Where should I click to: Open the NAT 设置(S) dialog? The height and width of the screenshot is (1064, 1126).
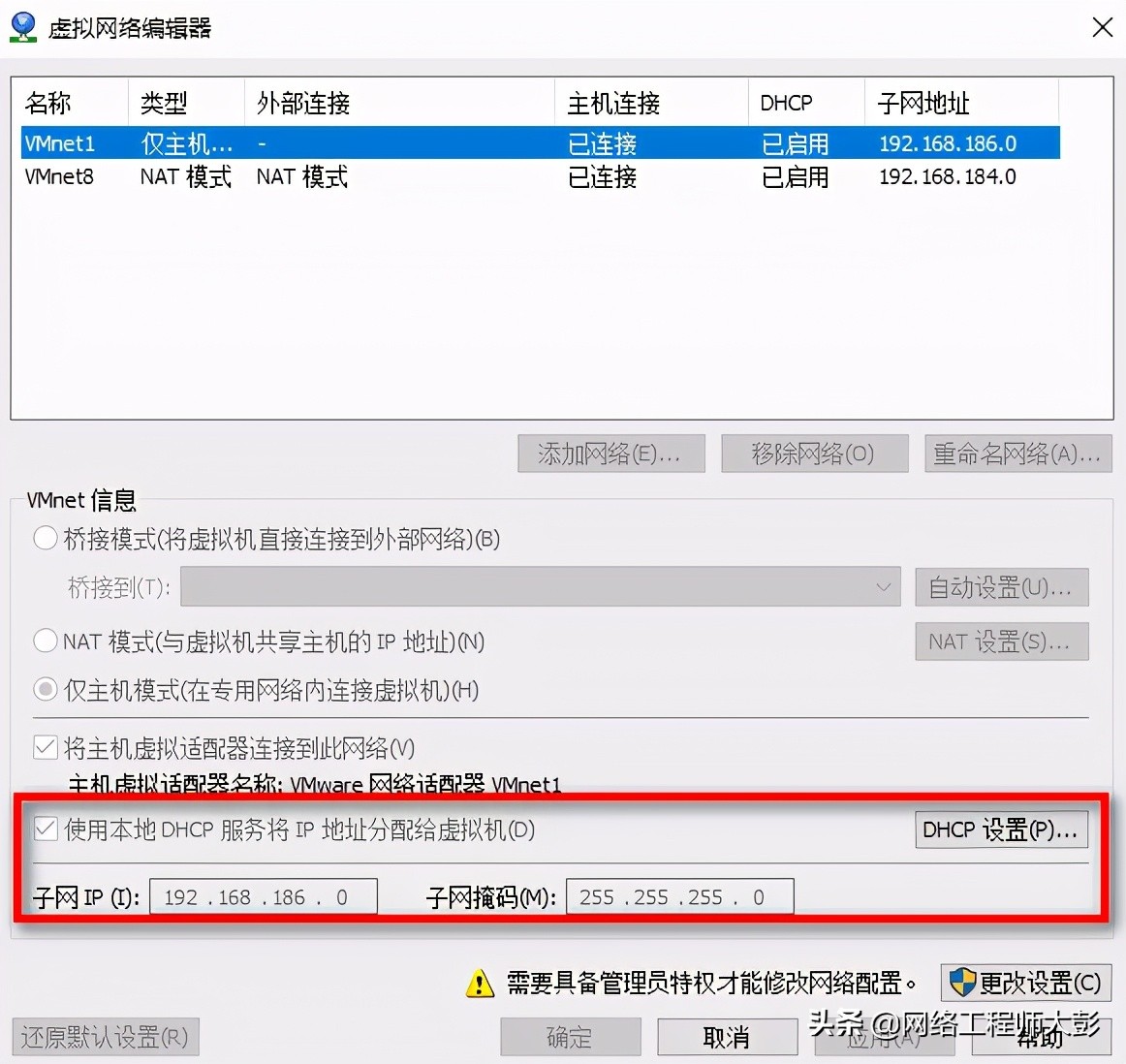point(1002,641)
